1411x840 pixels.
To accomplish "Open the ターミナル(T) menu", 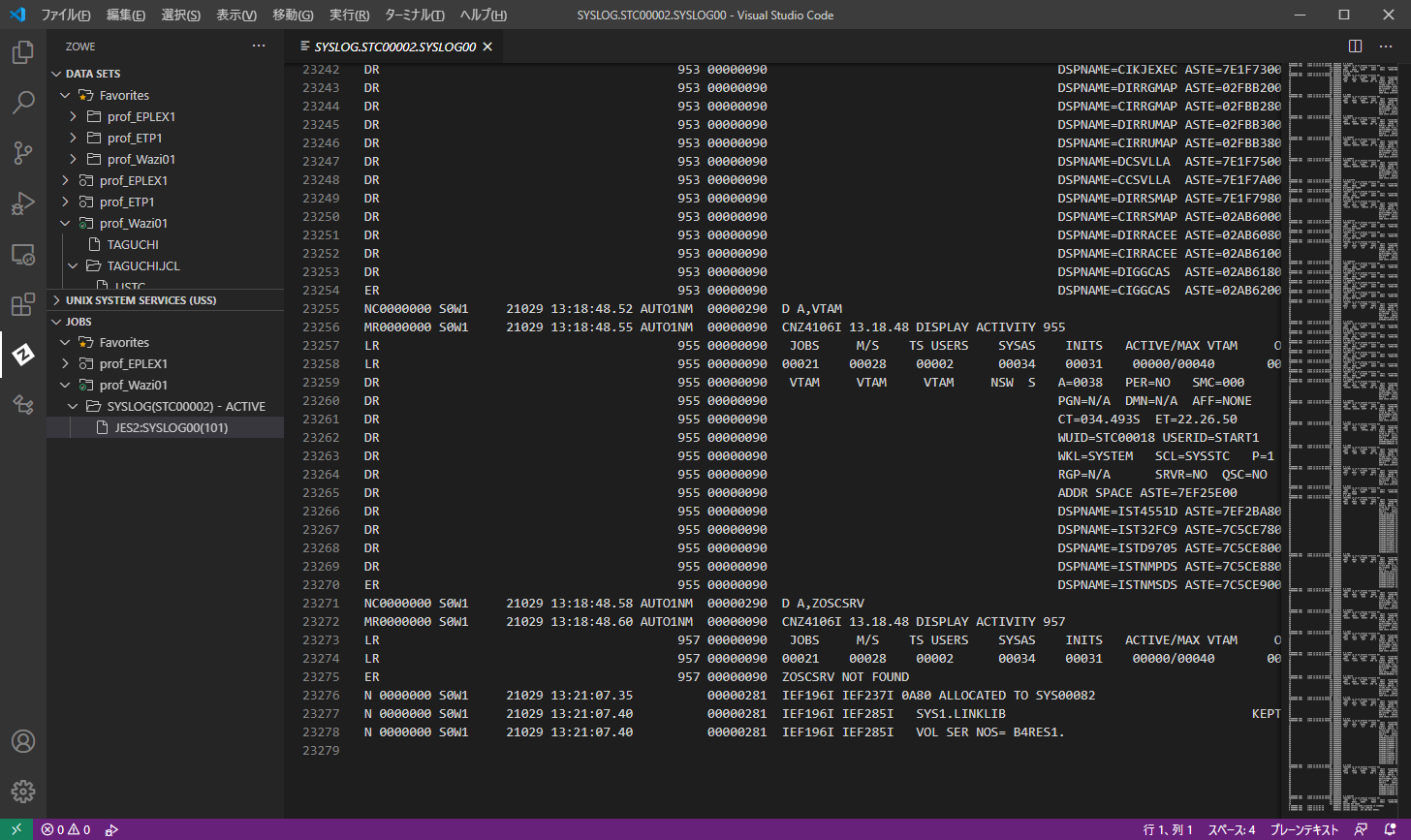I will [x=415, y=15].
